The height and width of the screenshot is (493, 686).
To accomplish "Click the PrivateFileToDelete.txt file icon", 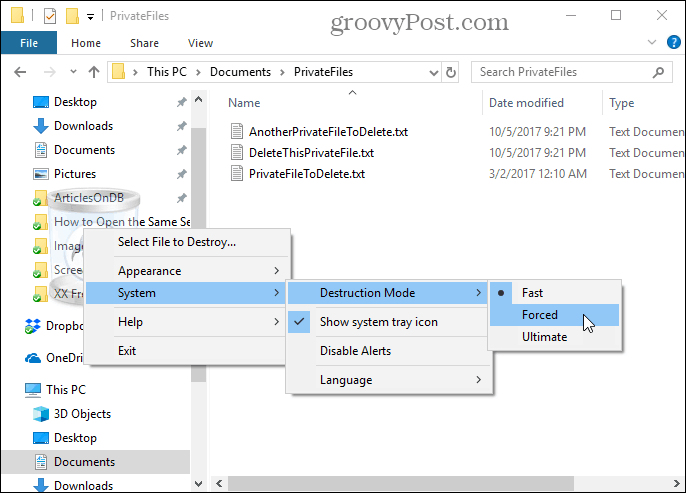I will (x=237, y=173).
